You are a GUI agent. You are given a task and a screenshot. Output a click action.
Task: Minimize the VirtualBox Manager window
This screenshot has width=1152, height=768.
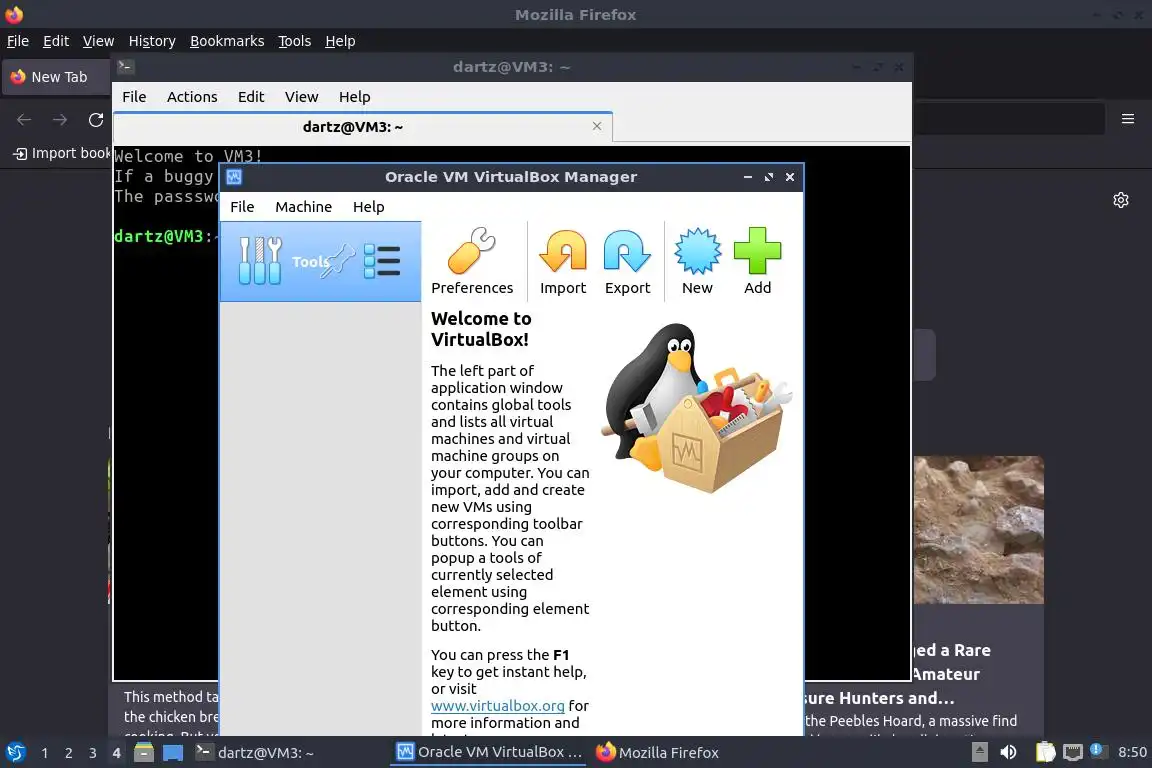(x=747, y=177)
